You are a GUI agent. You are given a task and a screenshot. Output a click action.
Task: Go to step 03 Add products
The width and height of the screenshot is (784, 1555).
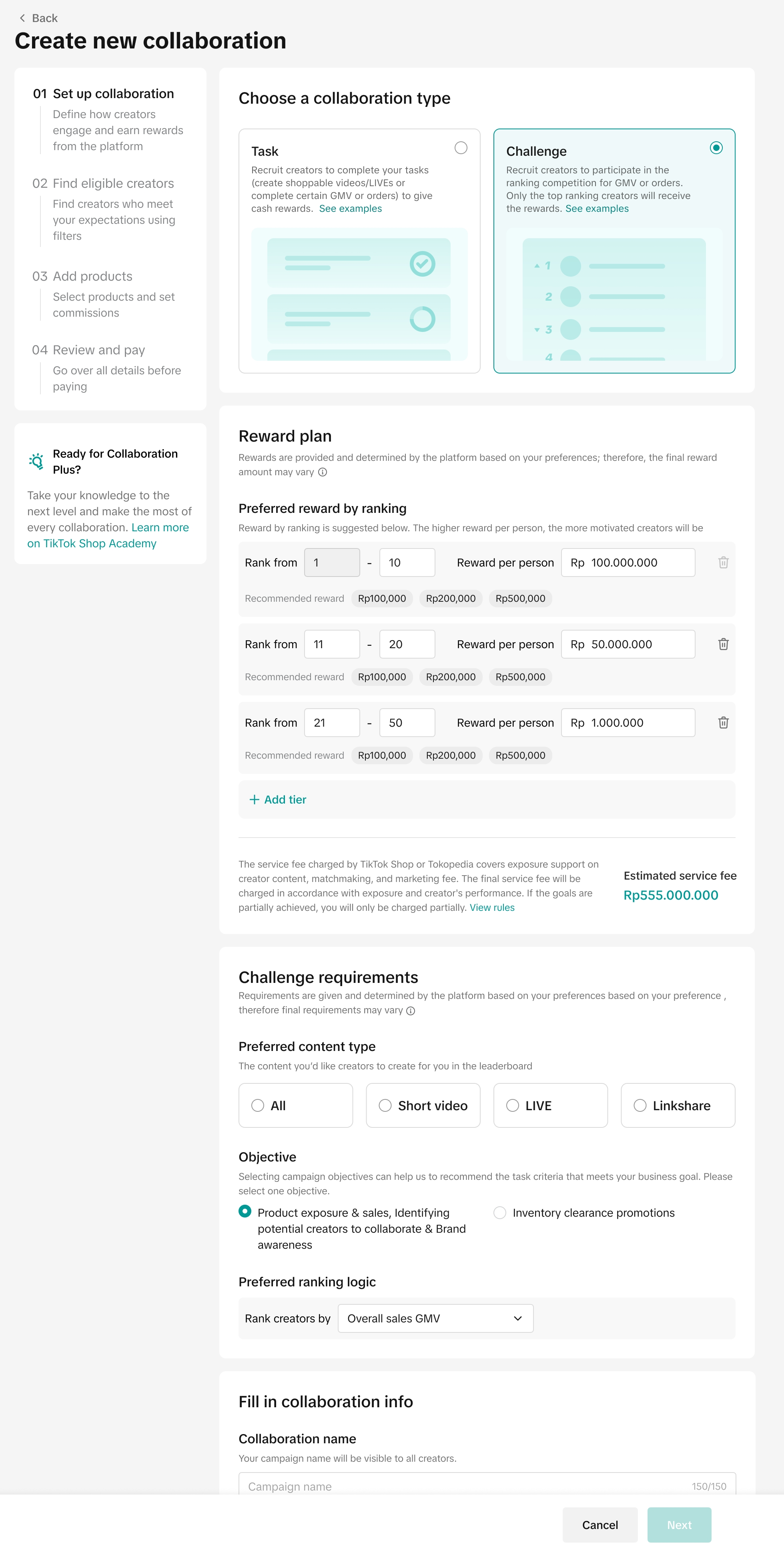83,277
